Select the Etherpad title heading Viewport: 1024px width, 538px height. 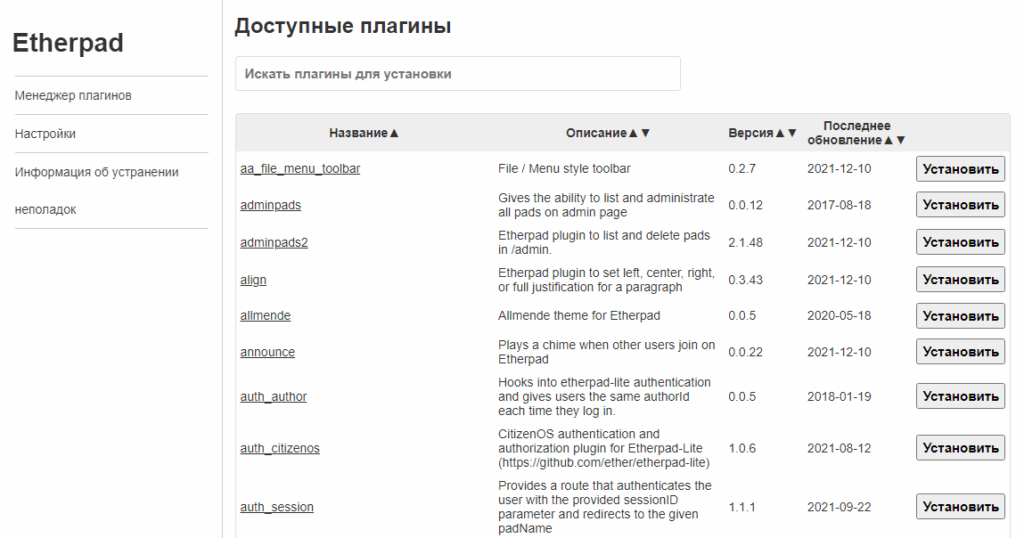click(x=68, y=43)
